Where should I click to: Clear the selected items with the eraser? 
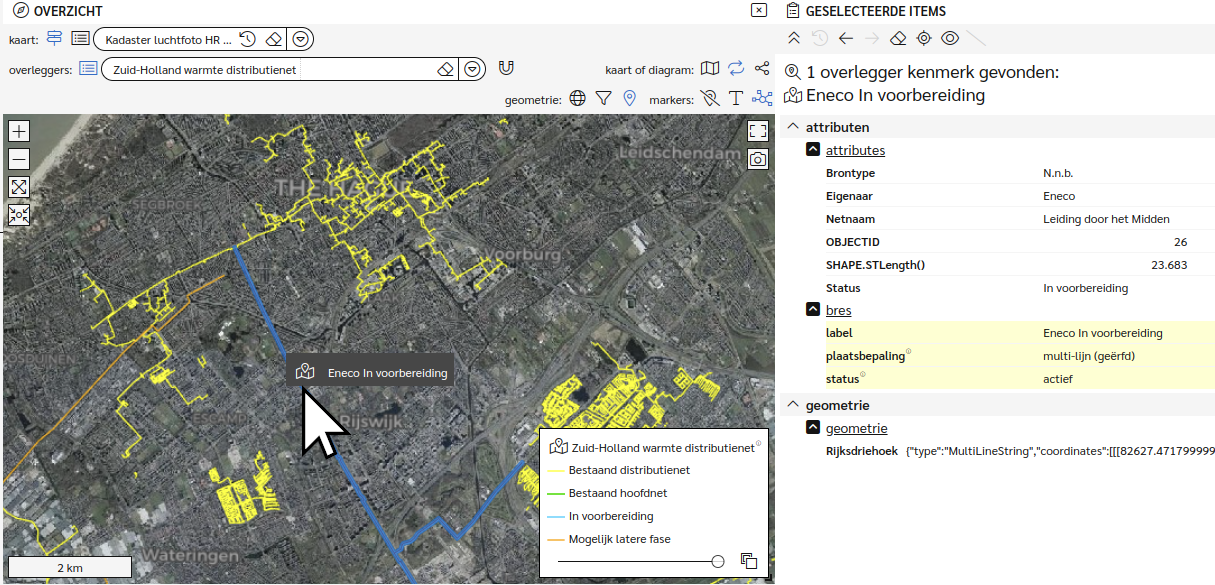(x=898, y=38)
